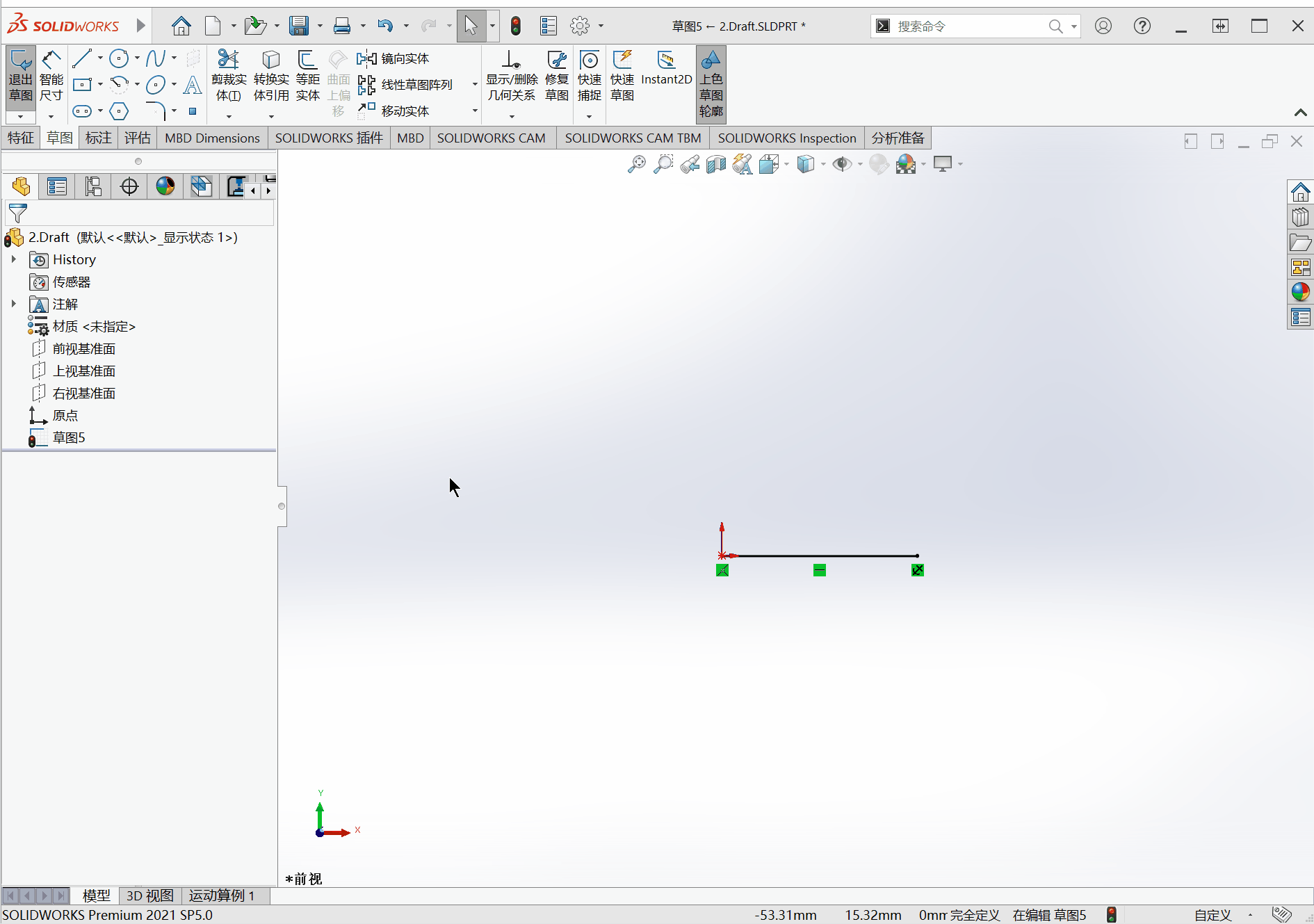The image size is (1314, 924).
Task: Open the Design Library task pane icon
Action: click(1300, 217)
